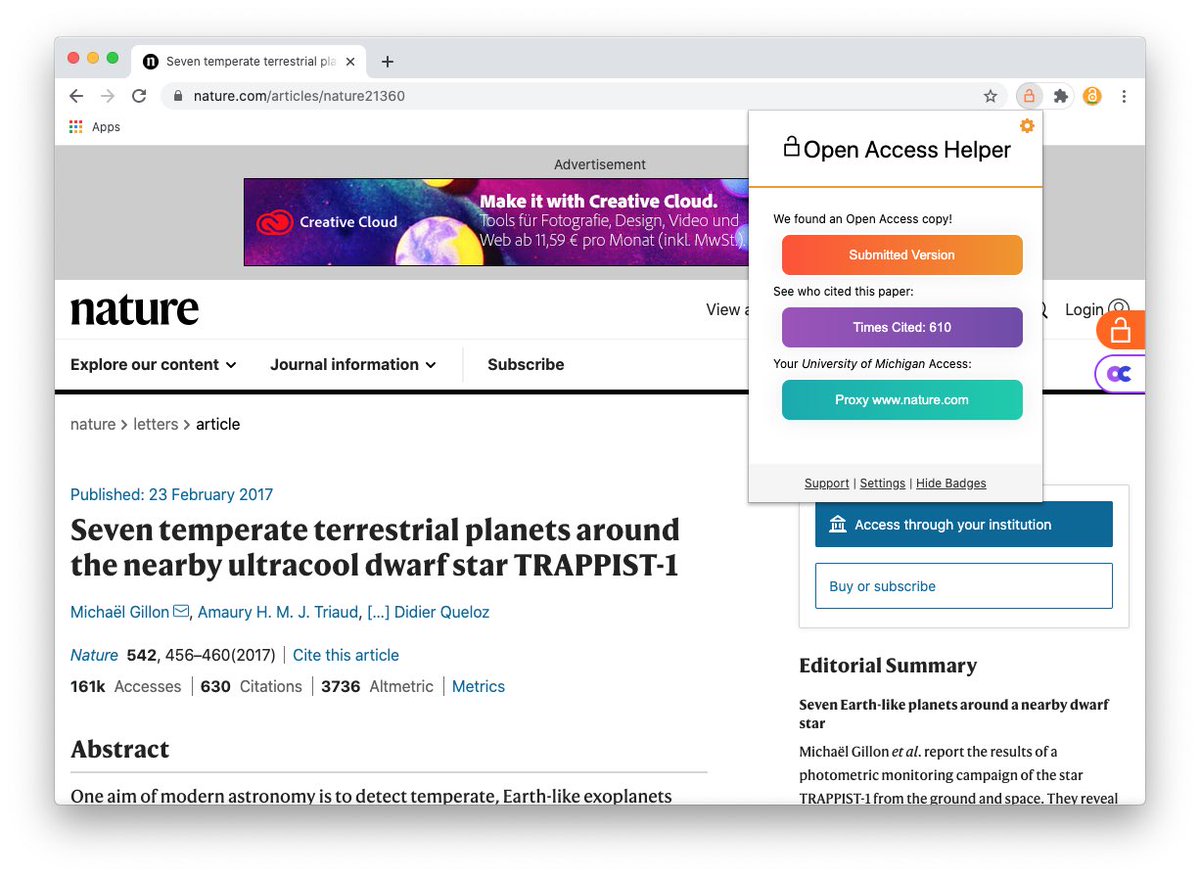Expand the hidden author list [...]
Screen dimensions: 1200x877
378,612
